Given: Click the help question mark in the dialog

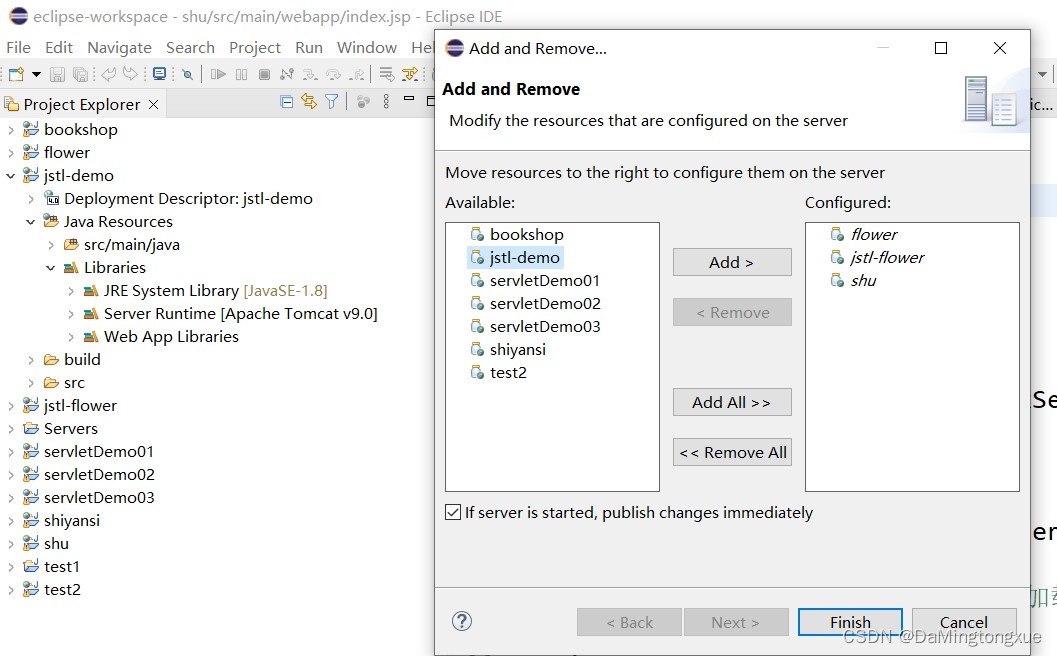Looking at the screenshot, I should coord(461,620).
